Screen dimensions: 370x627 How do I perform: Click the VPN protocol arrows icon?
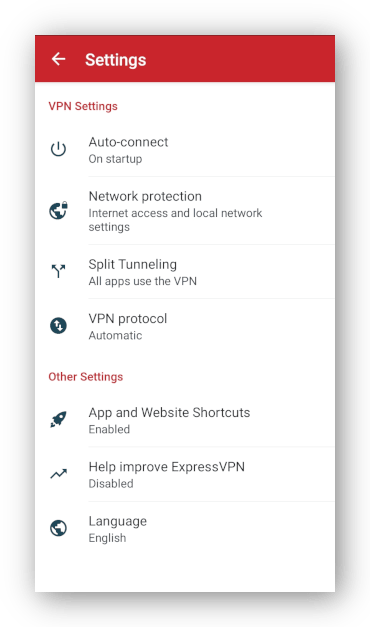58,325
